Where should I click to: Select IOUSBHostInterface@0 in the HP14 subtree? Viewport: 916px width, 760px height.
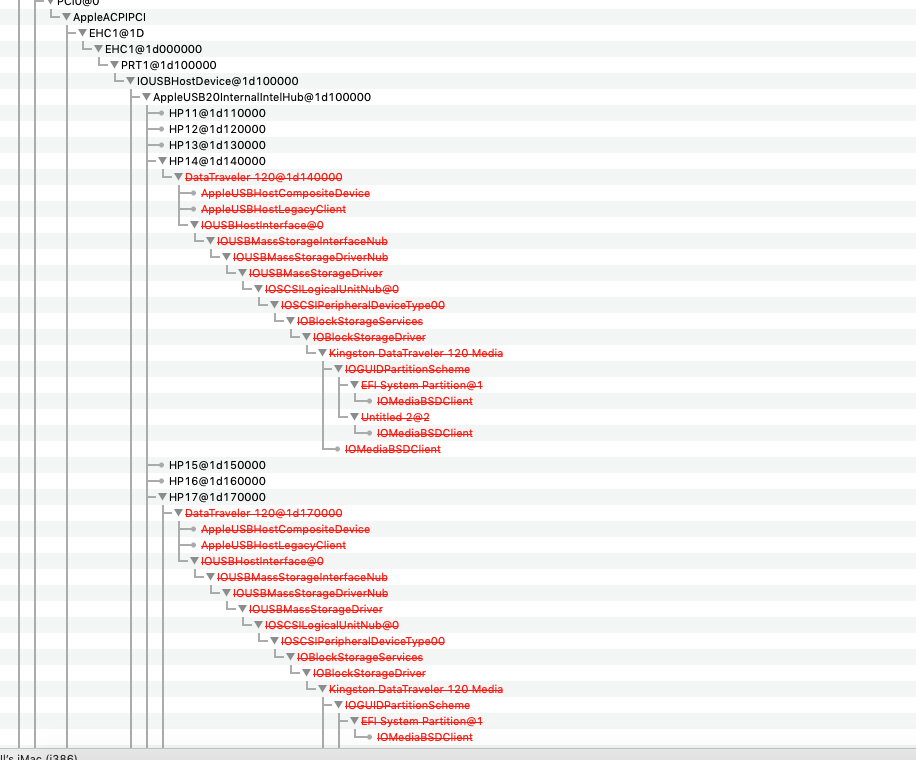(262, 225)
